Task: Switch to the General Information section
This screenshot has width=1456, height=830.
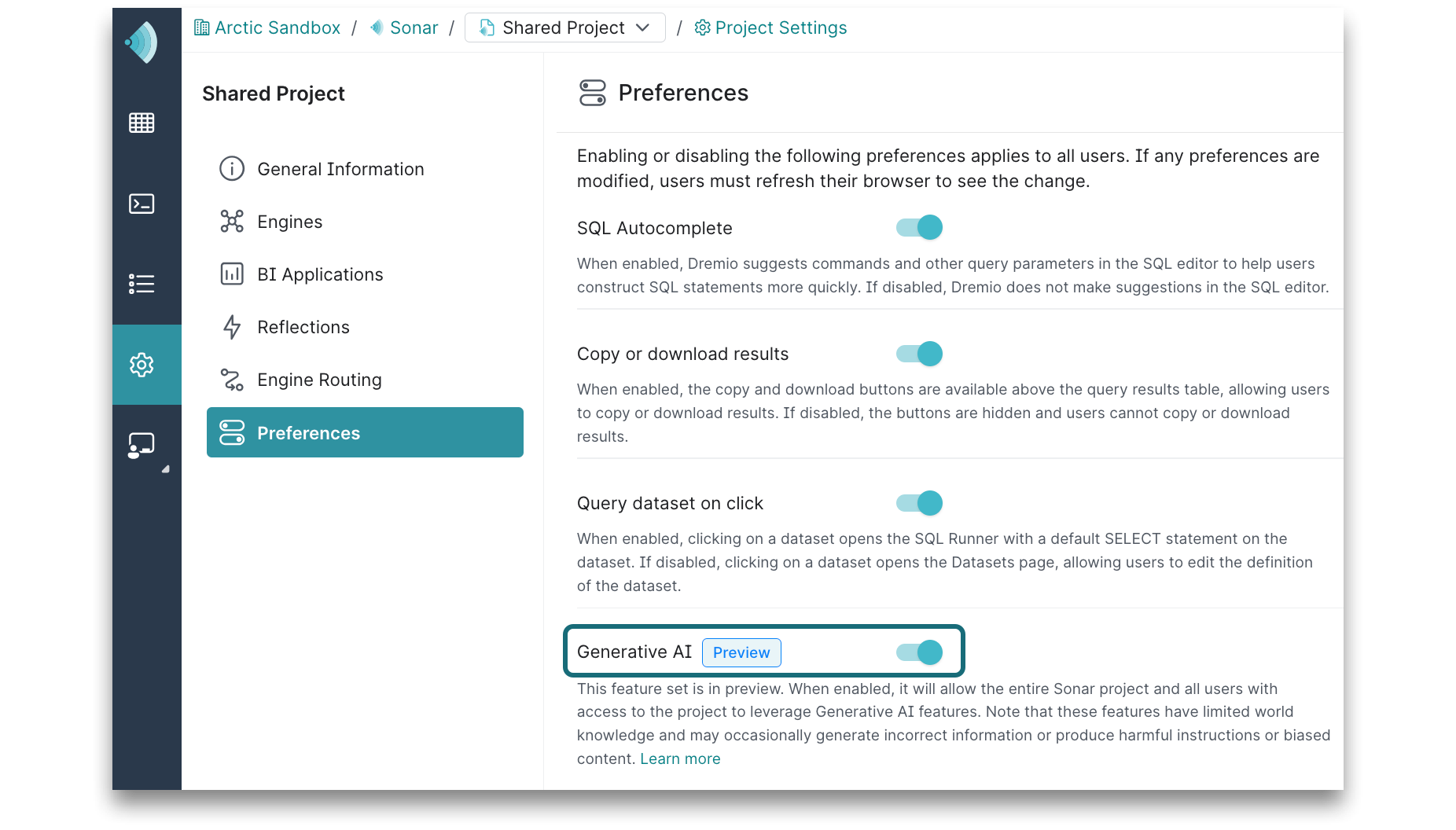Action: pyautogui.click(x=340, y=168)
